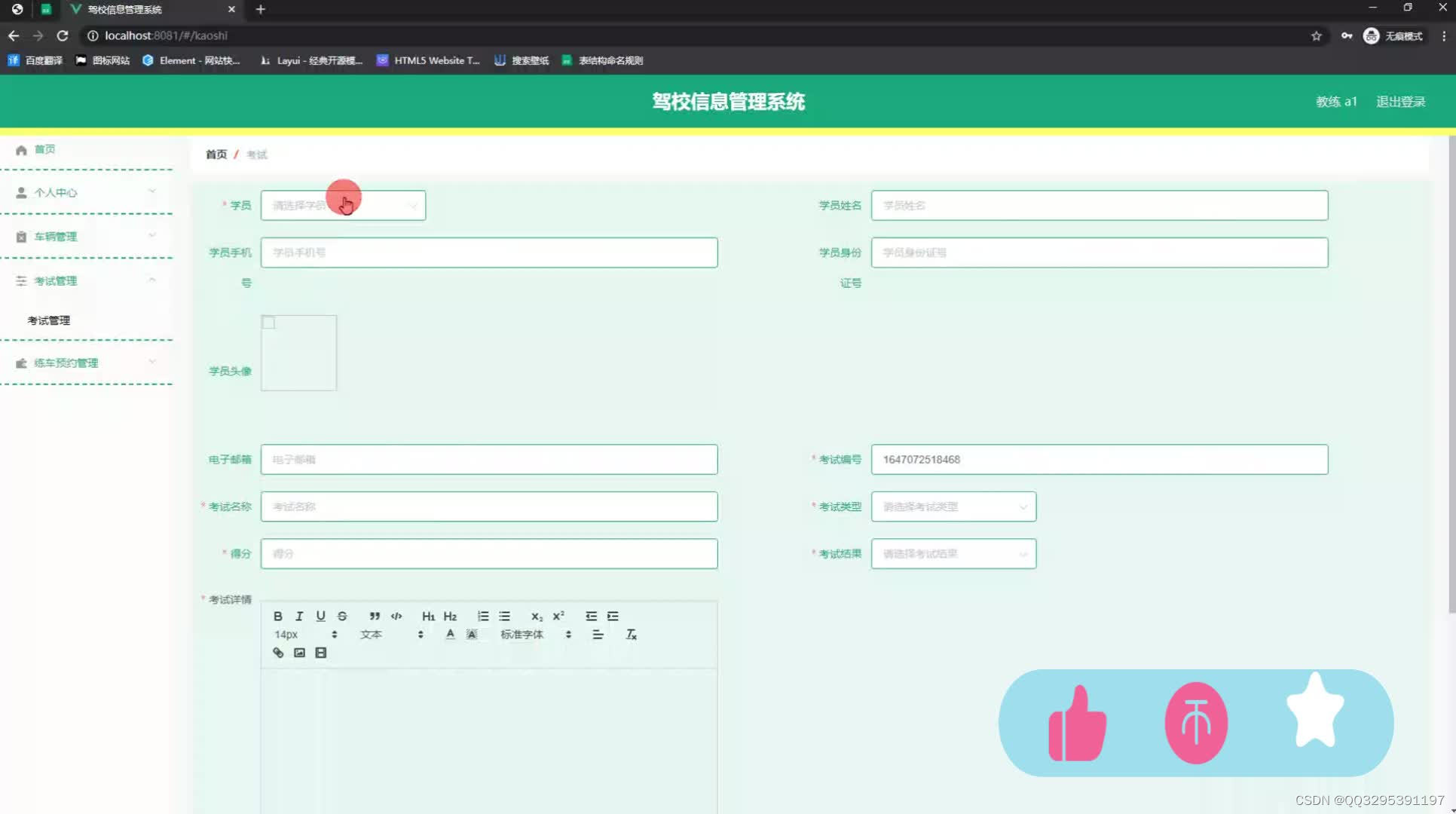Toggle bold formatting in the editor
The width and height of the screenshot is (1456, 814).
(277, 616)
